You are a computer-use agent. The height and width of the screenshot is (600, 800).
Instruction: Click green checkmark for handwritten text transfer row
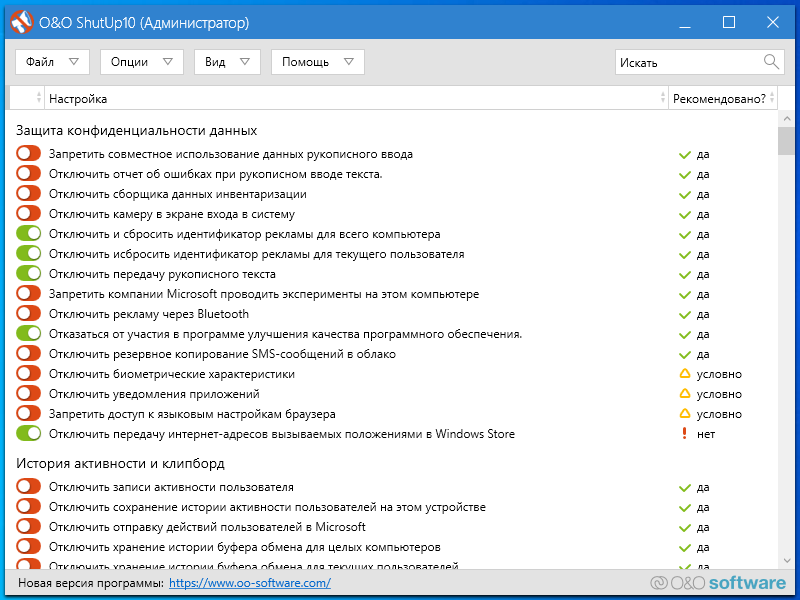pyautogui.click(x=685, y=274)
